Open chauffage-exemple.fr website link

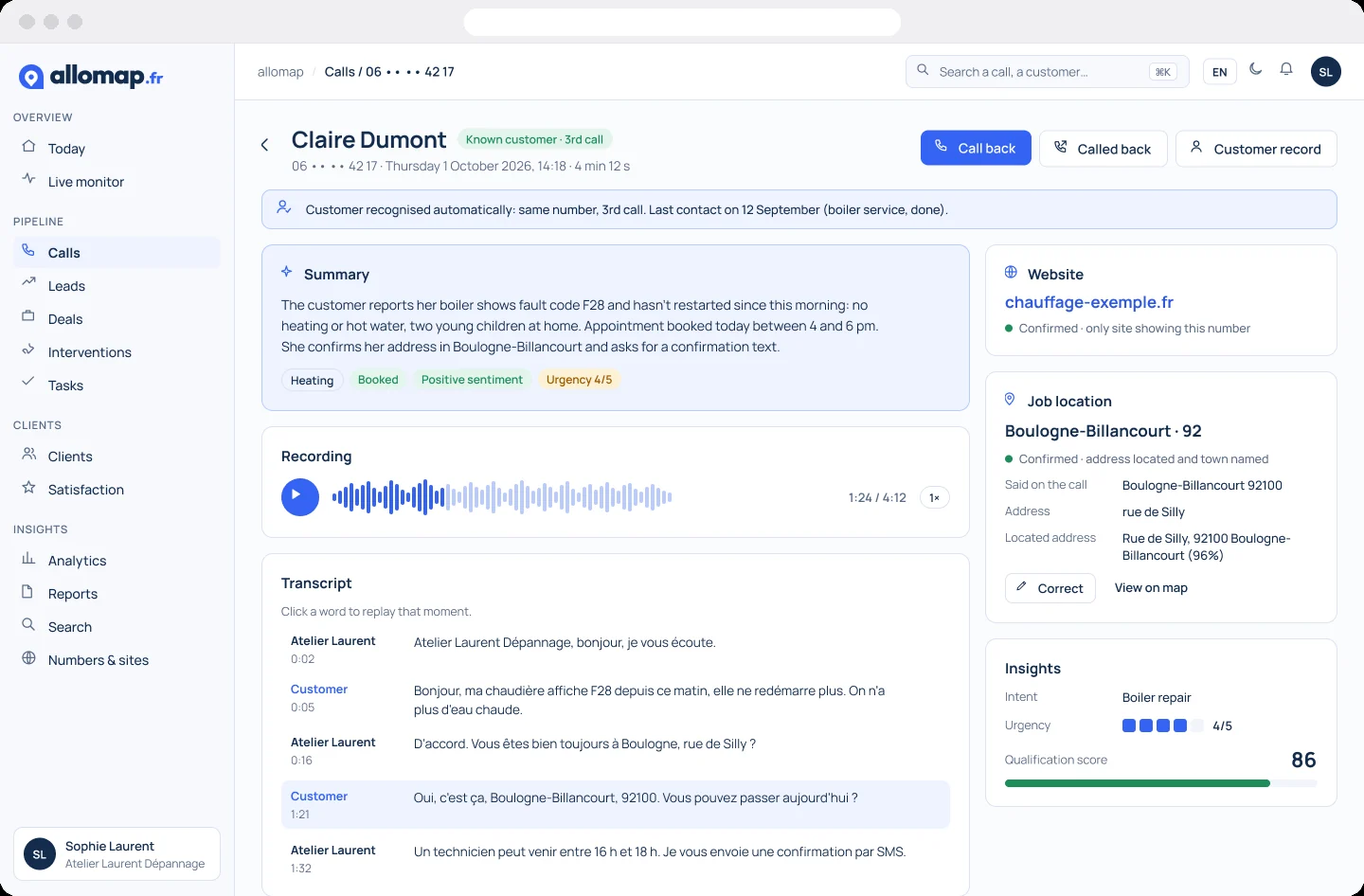[1089, 302]
